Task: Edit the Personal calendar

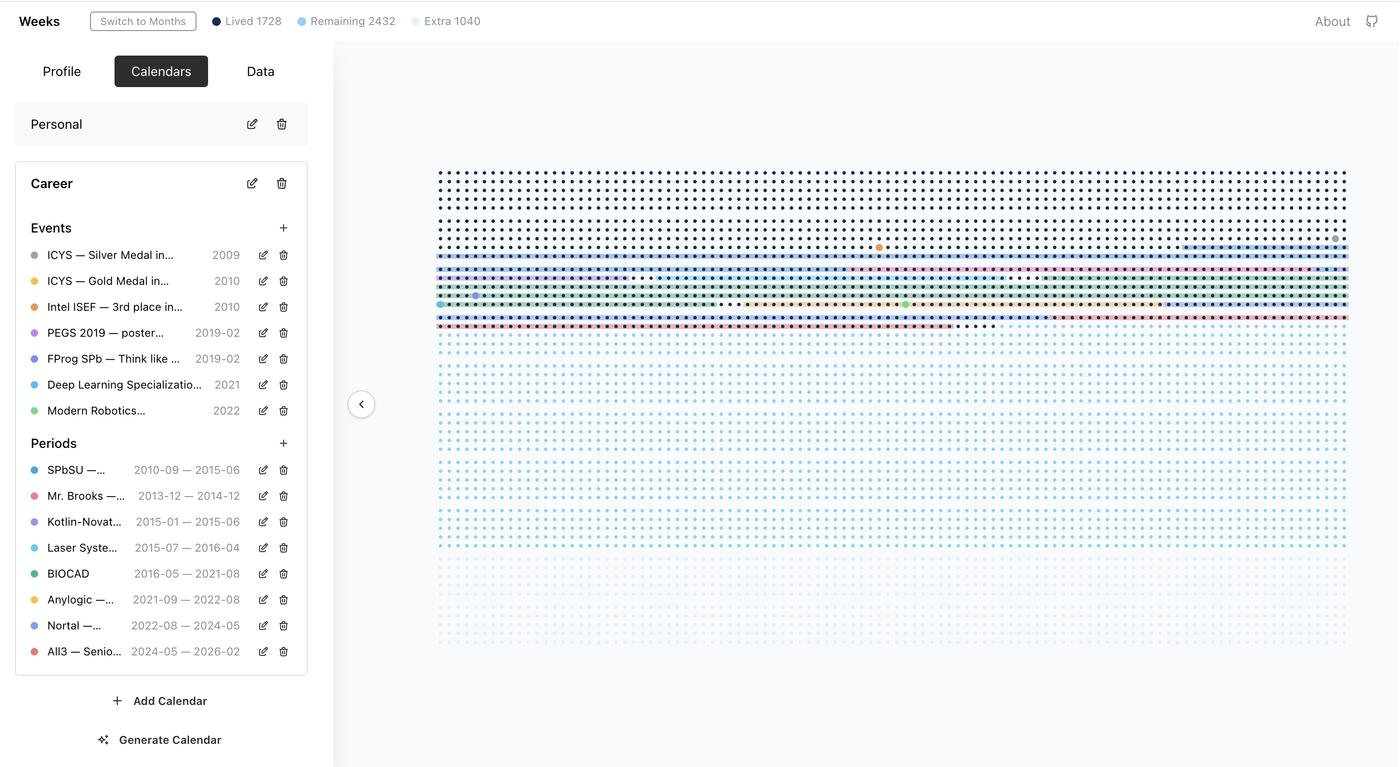Action: pos(252,124)
